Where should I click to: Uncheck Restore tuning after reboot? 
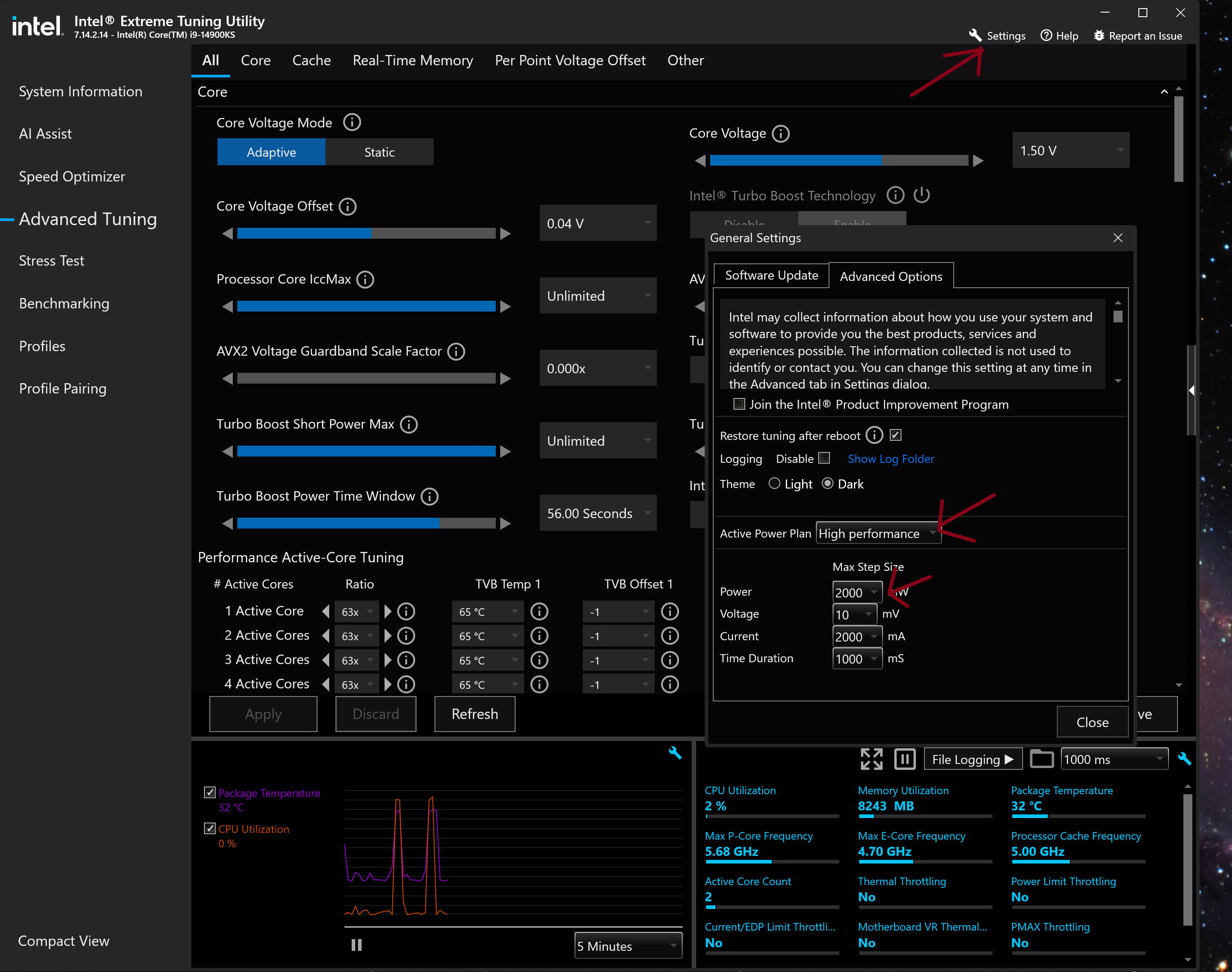(x=896, y=435)
